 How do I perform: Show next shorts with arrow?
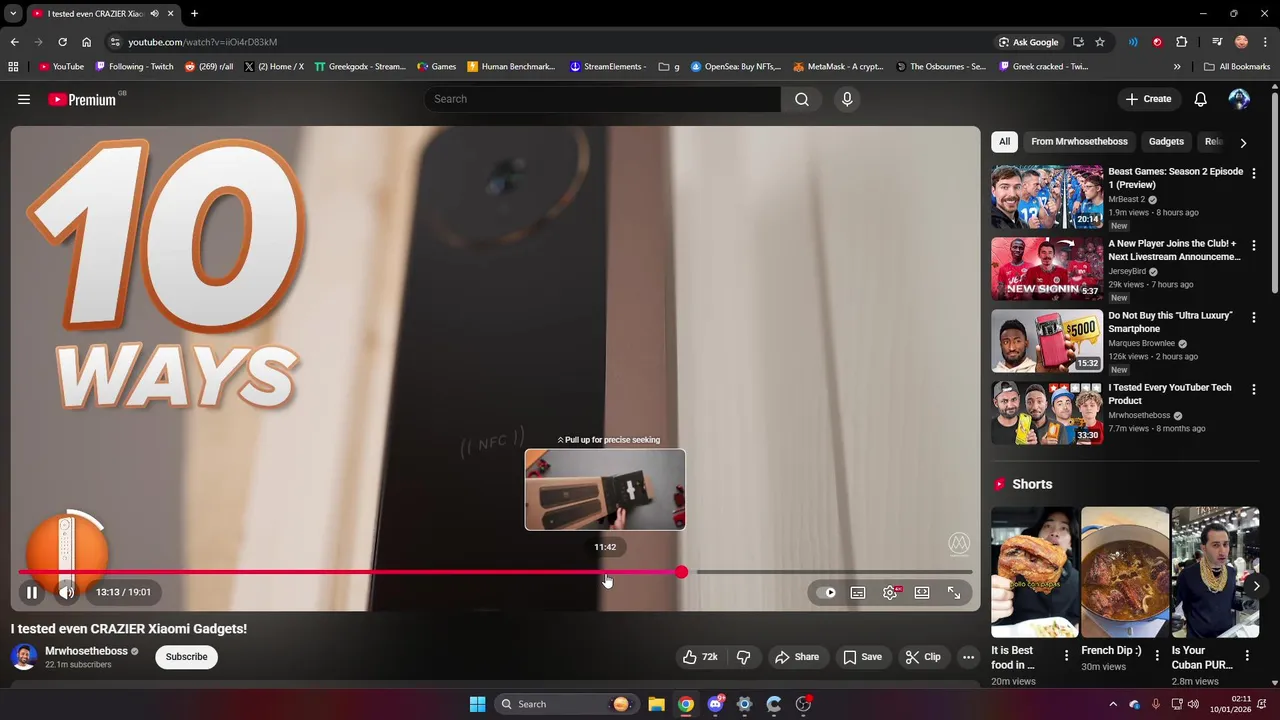click(x=1256, y=586)
